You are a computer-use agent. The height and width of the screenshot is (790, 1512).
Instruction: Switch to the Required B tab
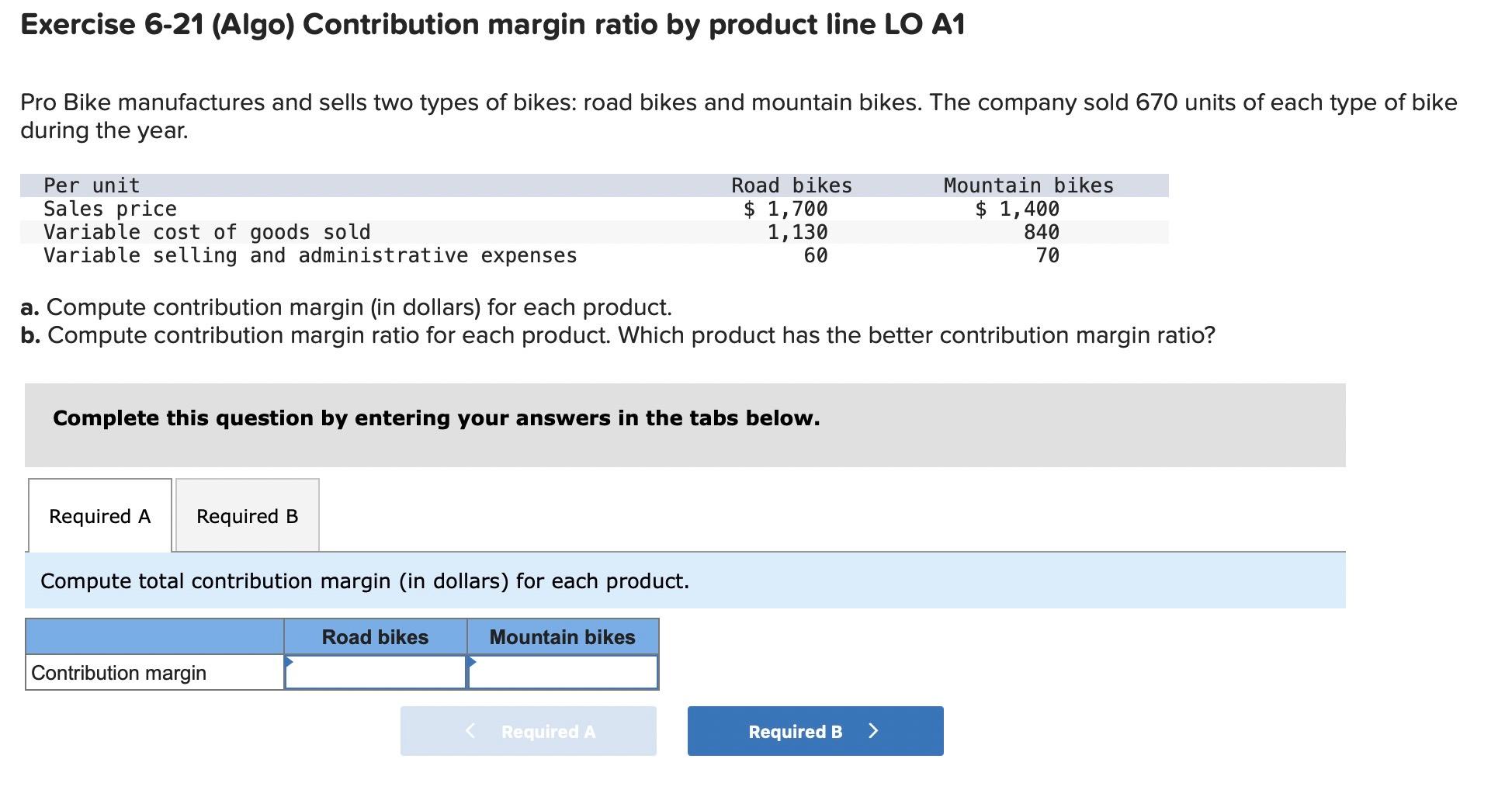246,515
